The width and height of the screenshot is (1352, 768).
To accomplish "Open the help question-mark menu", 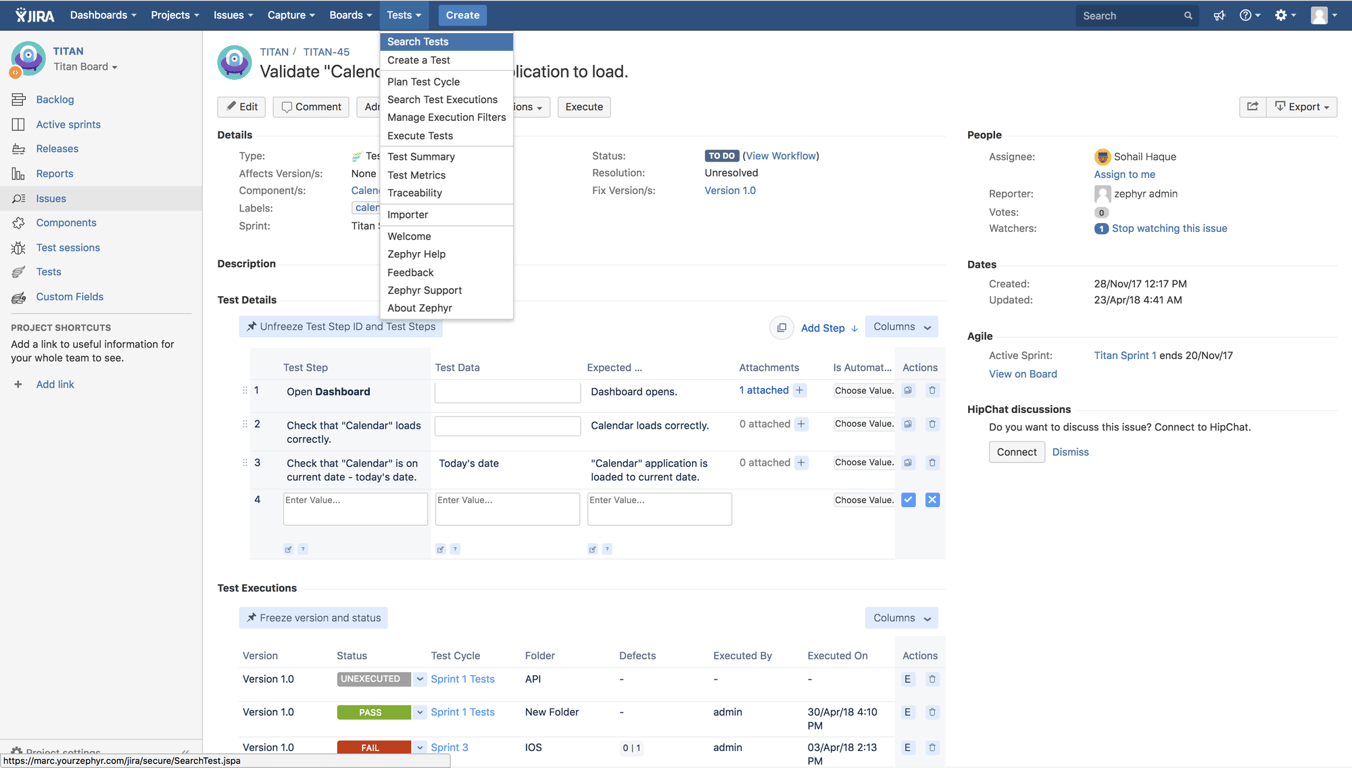I will click(1249, 16).
